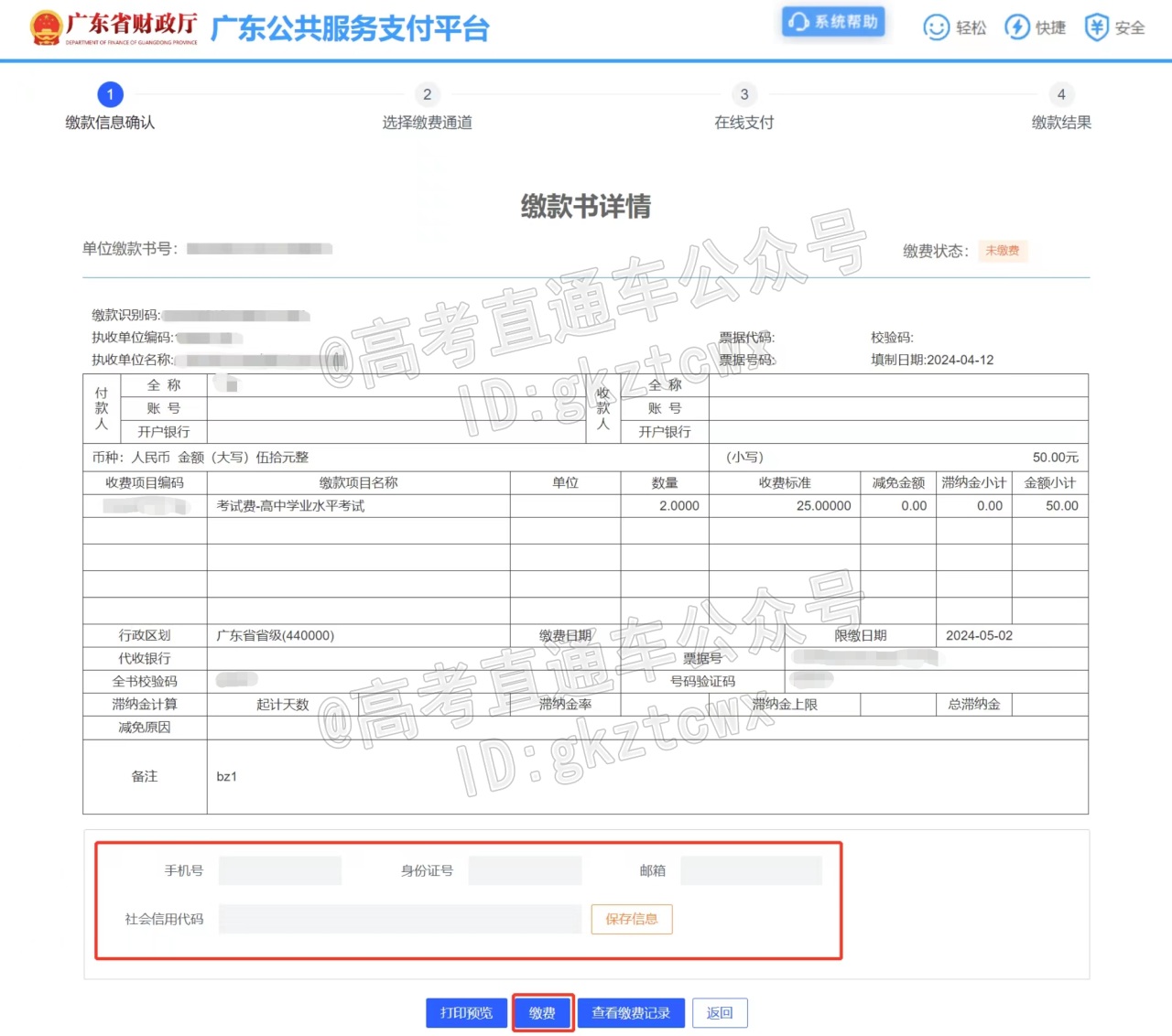The height and width of the screenshot is (1036, 1172).
Task: Click into the 手机号 input field
Action: (280, 870)
